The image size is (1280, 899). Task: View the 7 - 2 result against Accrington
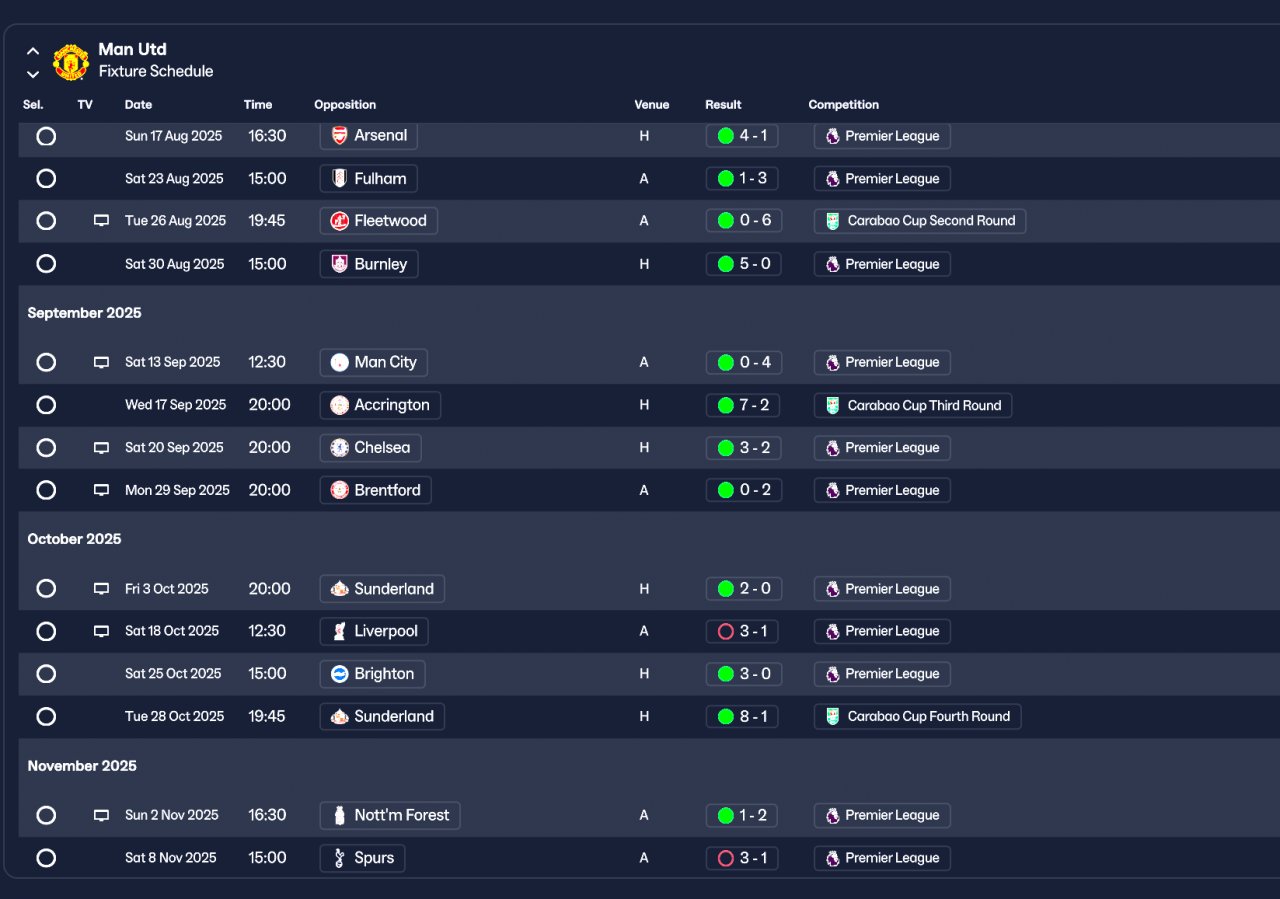click(742, 405)
